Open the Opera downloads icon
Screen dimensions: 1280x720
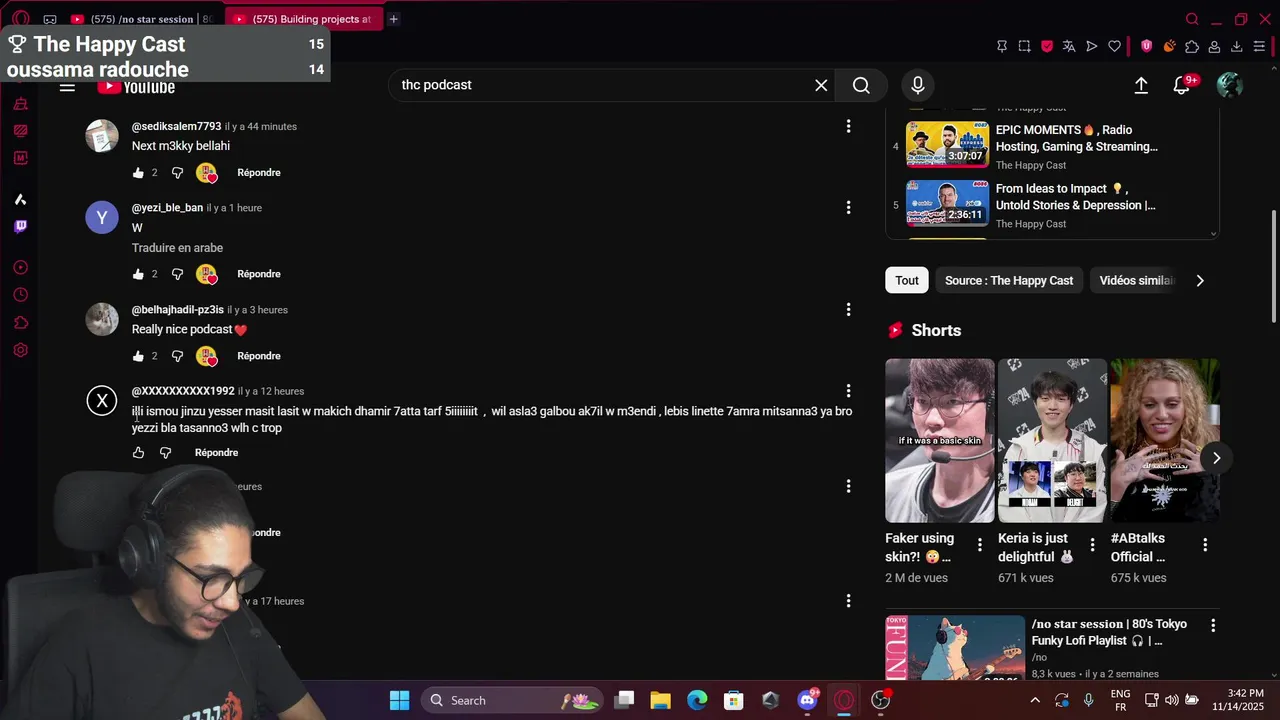1237,47
